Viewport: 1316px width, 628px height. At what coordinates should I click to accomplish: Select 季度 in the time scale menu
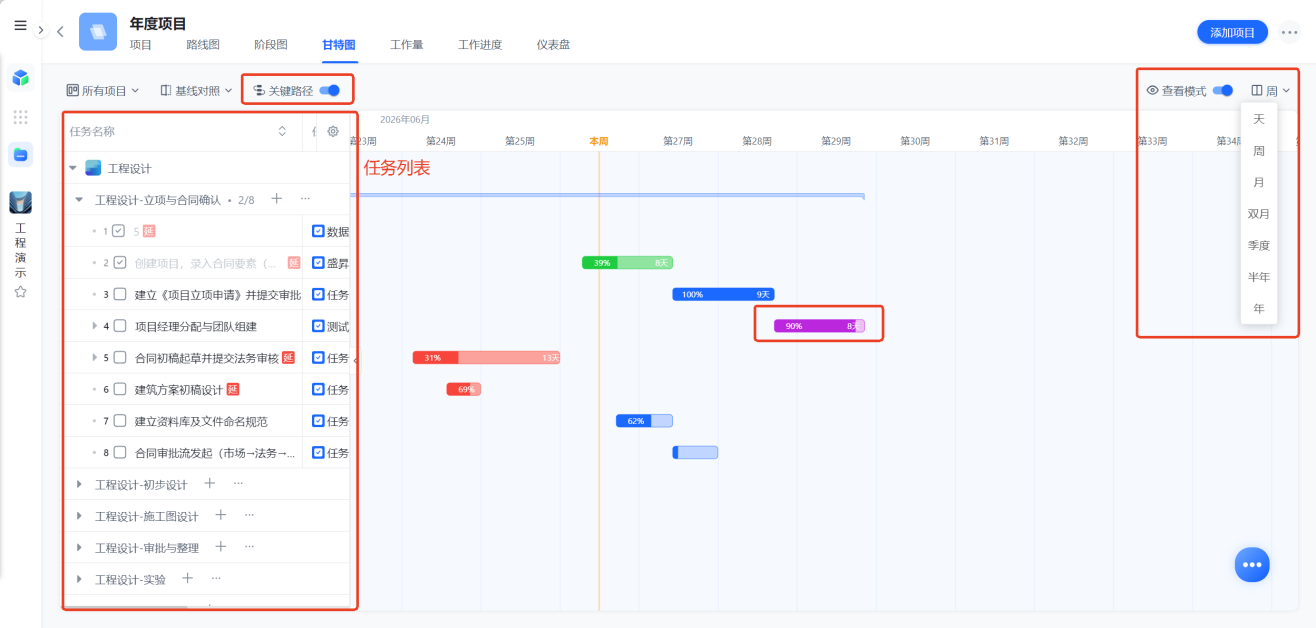point(1259,245)
